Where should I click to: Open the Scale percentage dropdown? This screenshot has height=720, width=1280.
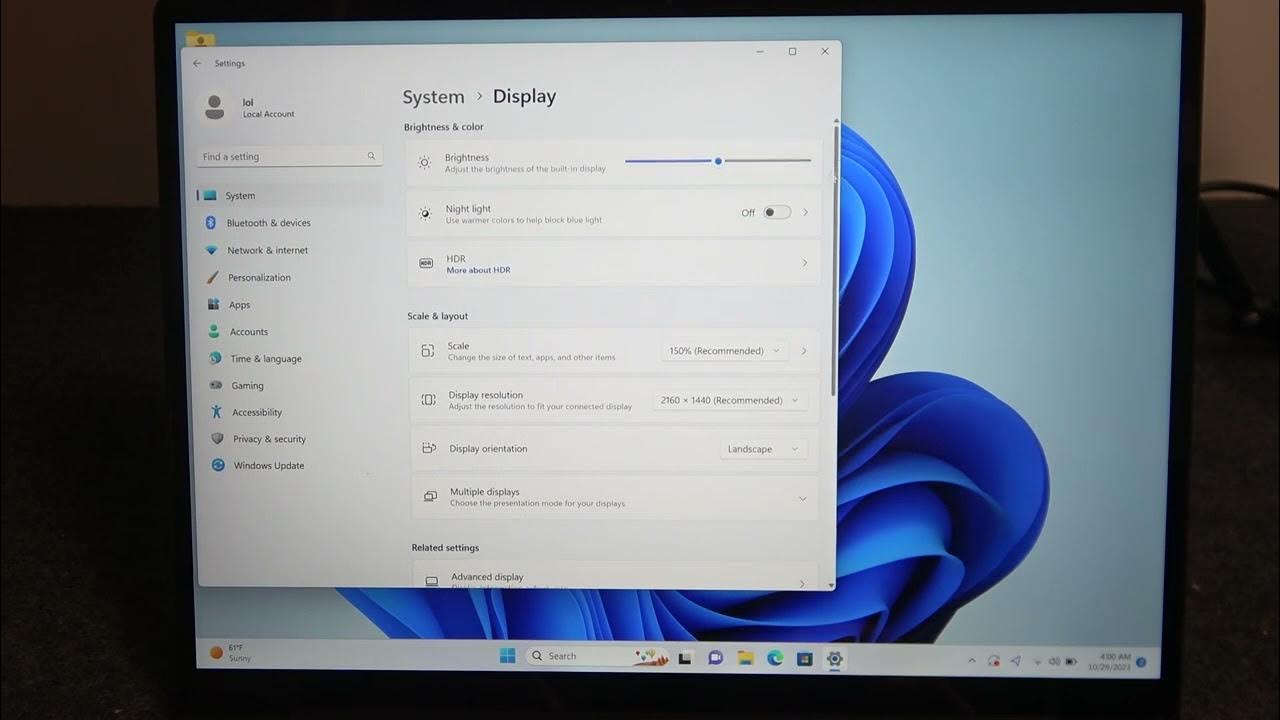pyautogui.click(x=724, y=351)
